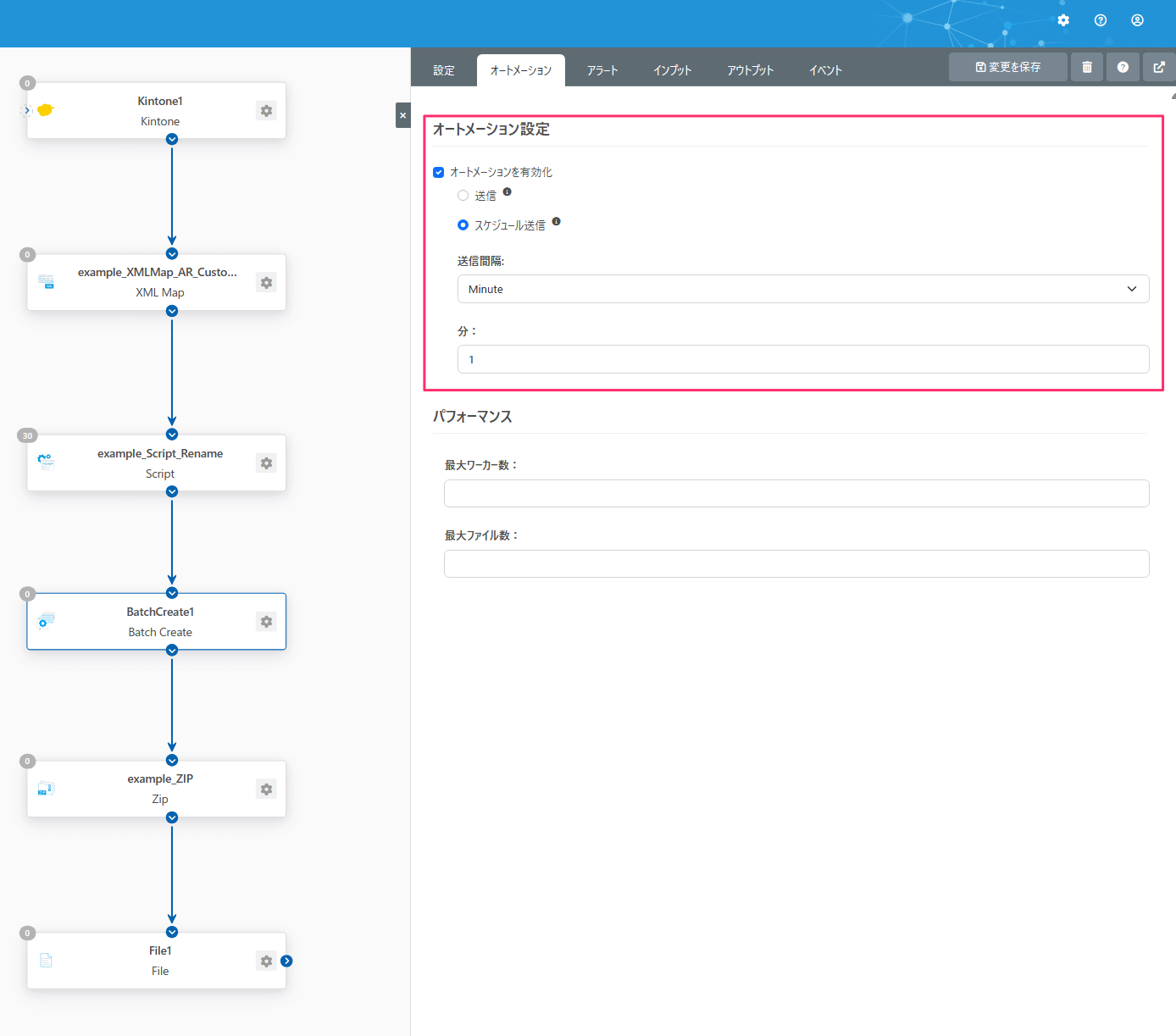The height and width of the screenshot is (1036, 1176).
Task: Click the Batch Create connector icon
Action: click(46, 621)
